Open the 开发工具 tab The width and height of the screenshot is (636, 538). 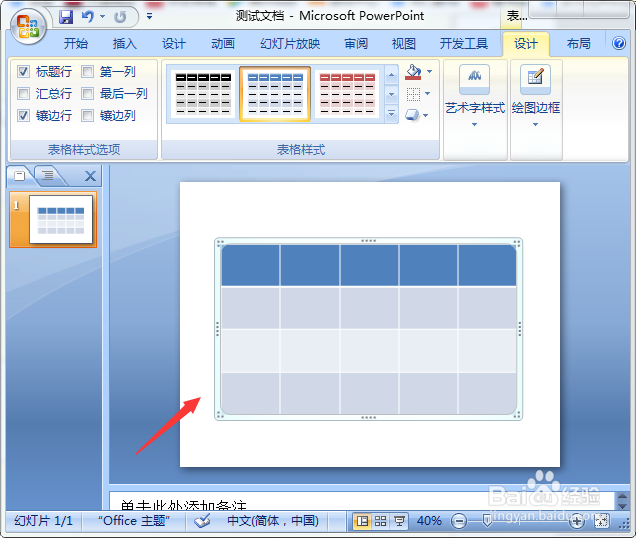point(464,43)
